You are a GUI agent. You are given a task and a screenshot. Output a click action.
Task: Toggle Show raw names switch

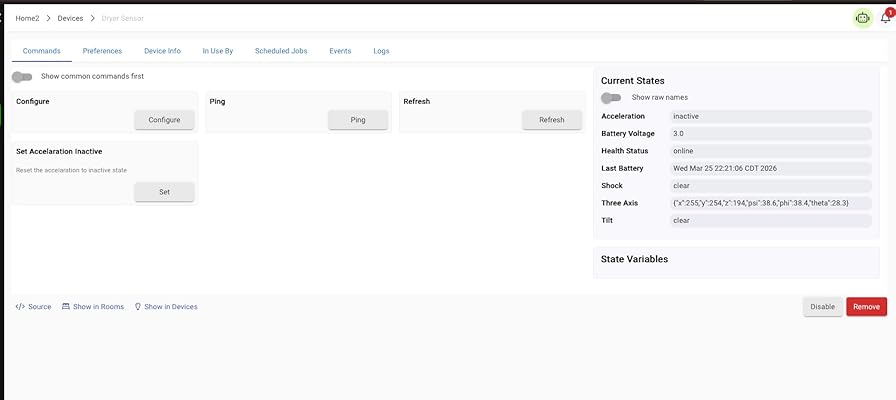coord(611,98)
